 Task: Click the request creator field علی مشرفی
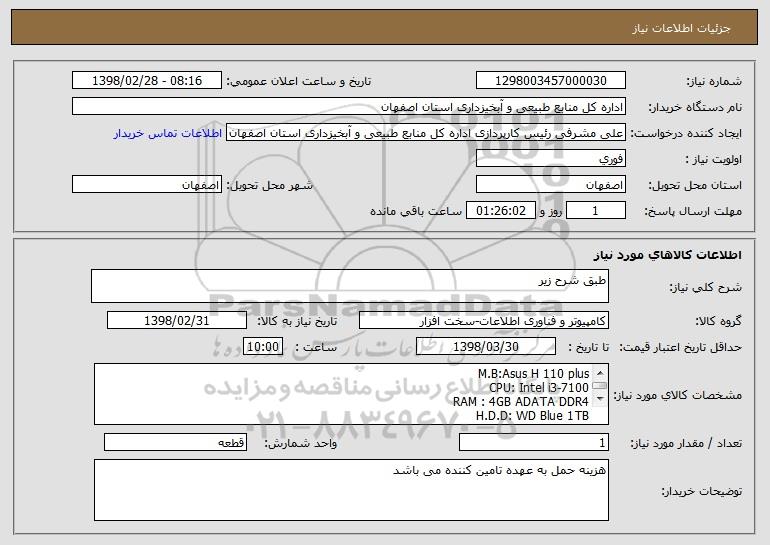426,133
